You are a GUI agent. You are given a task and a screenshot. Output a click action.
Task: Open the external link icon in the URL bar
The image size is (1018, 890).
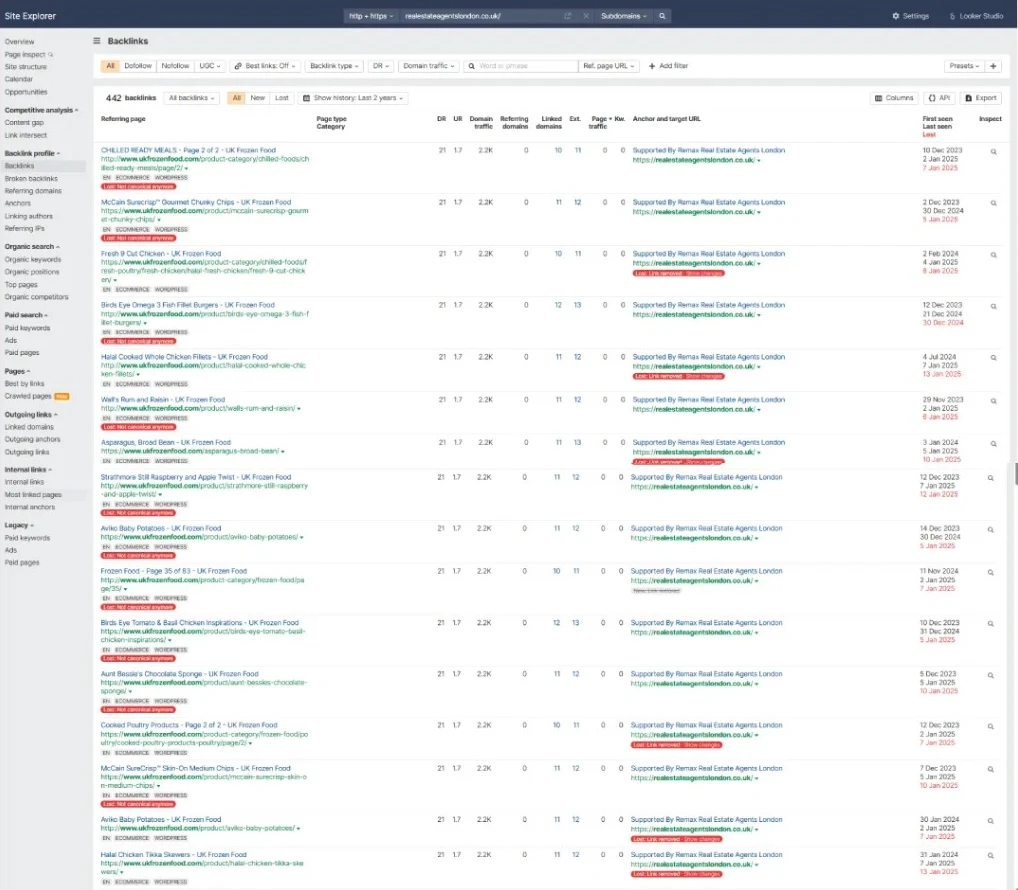tap(567, 16)
